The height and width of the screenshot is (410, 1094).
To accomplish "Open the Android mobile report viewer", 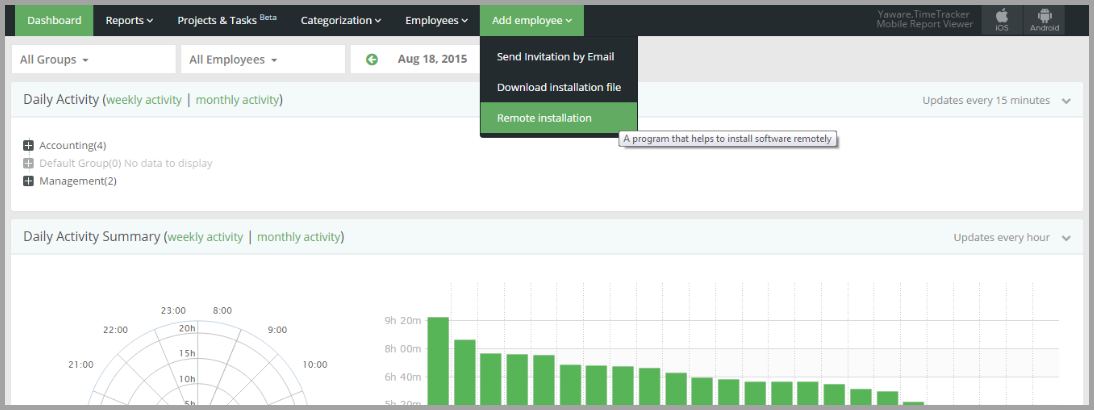I will [x=1044, y=20].
